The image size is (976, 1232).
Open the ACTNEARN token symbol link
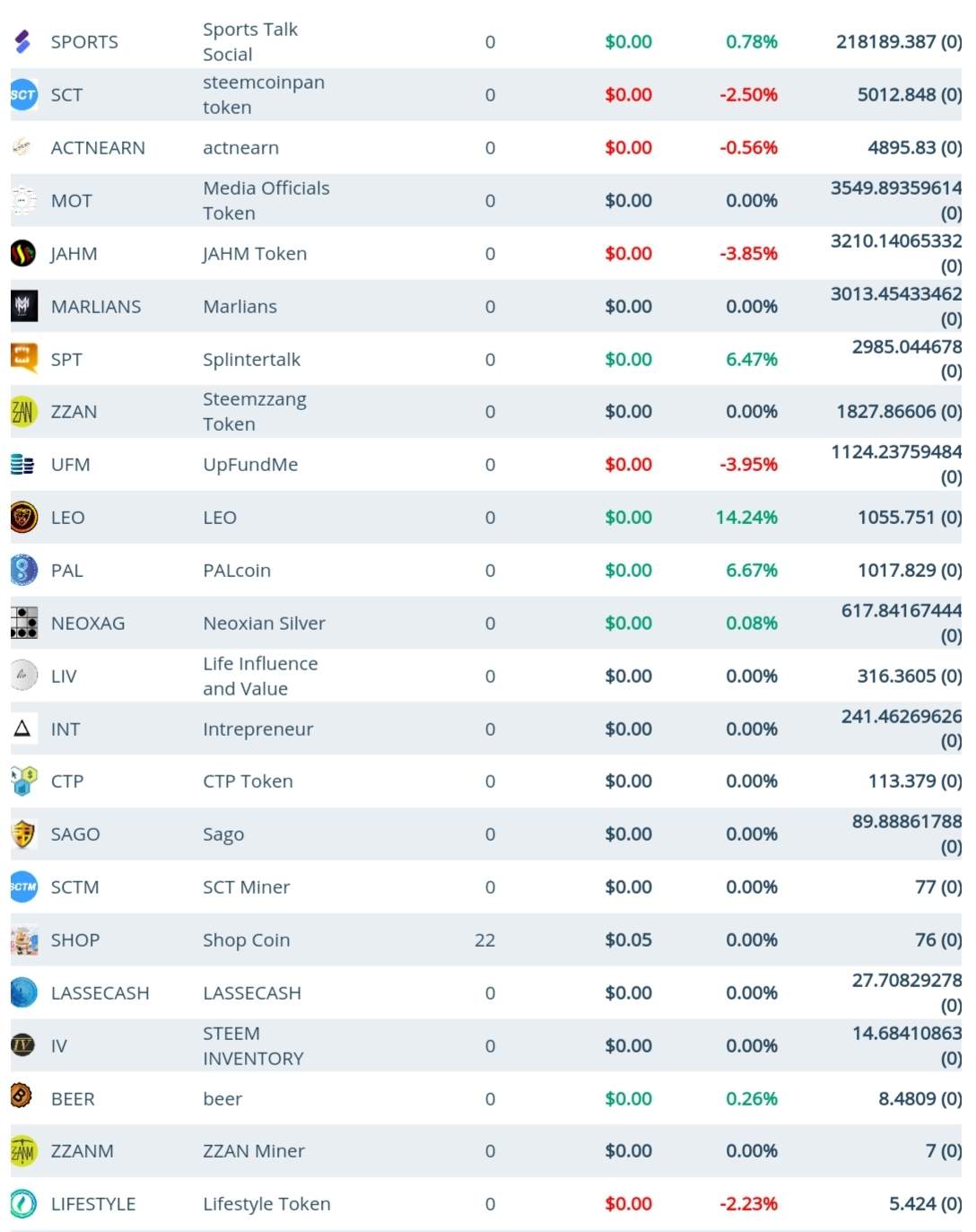tap(98, 148)
